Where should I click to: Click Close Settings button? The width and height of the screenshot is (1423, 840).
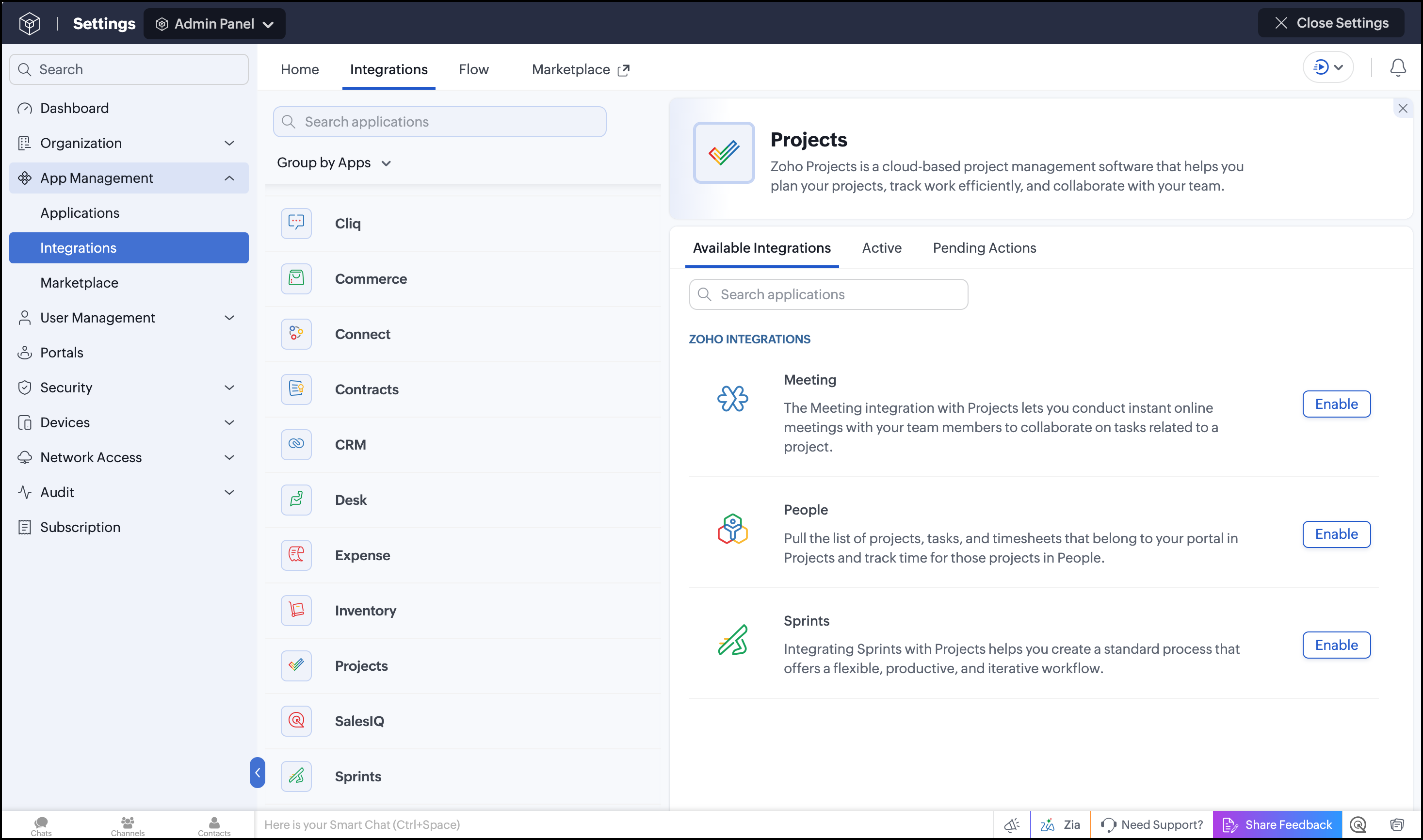pyautogui.click(x=1331, y=23)
